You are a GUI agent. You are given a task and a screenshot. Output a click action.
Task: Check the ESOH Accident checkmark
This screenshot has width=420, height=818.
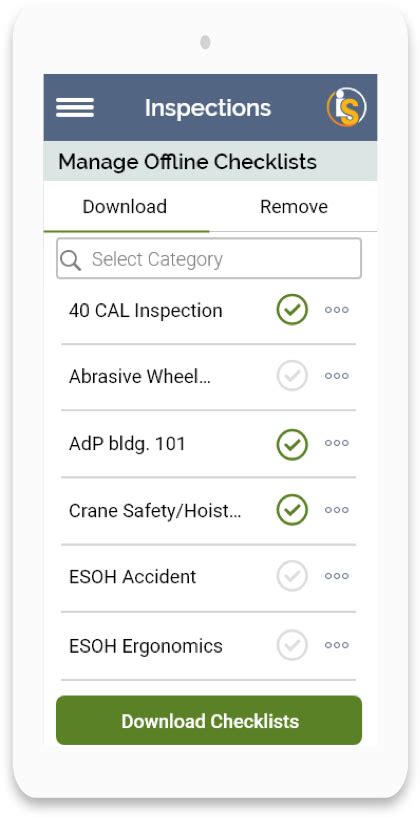pyautogui.click(x=292, y=576)
